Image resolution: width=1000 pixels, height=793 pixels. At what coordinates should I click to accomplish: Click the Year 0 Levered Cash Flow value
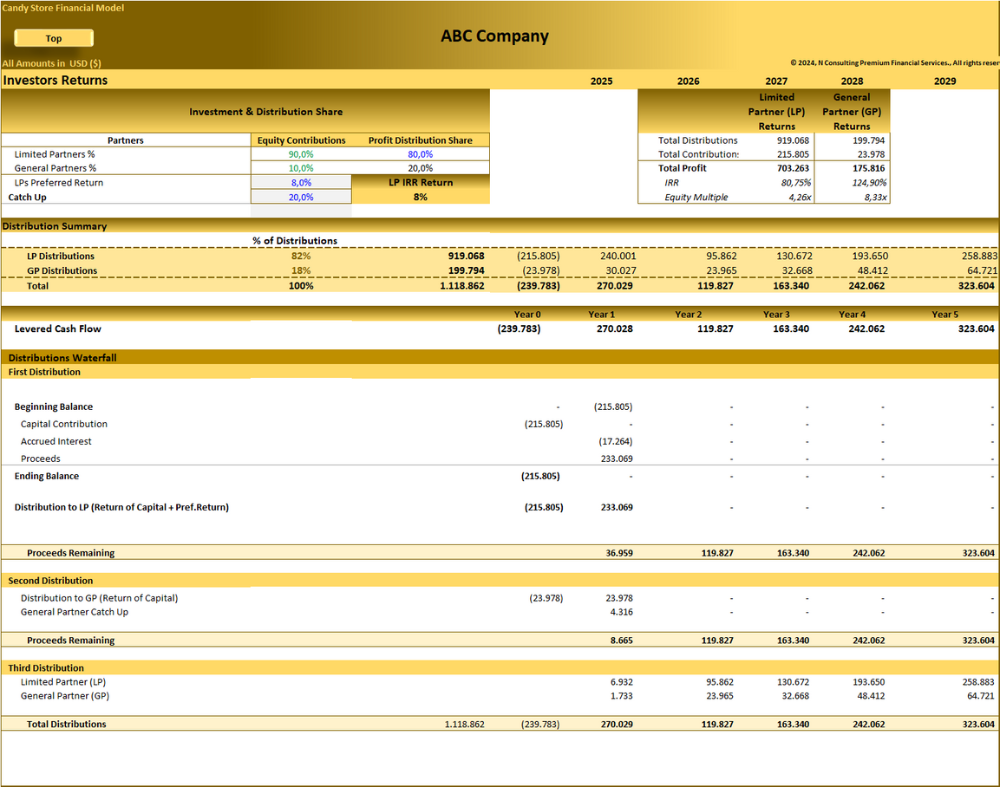point(518,329)
